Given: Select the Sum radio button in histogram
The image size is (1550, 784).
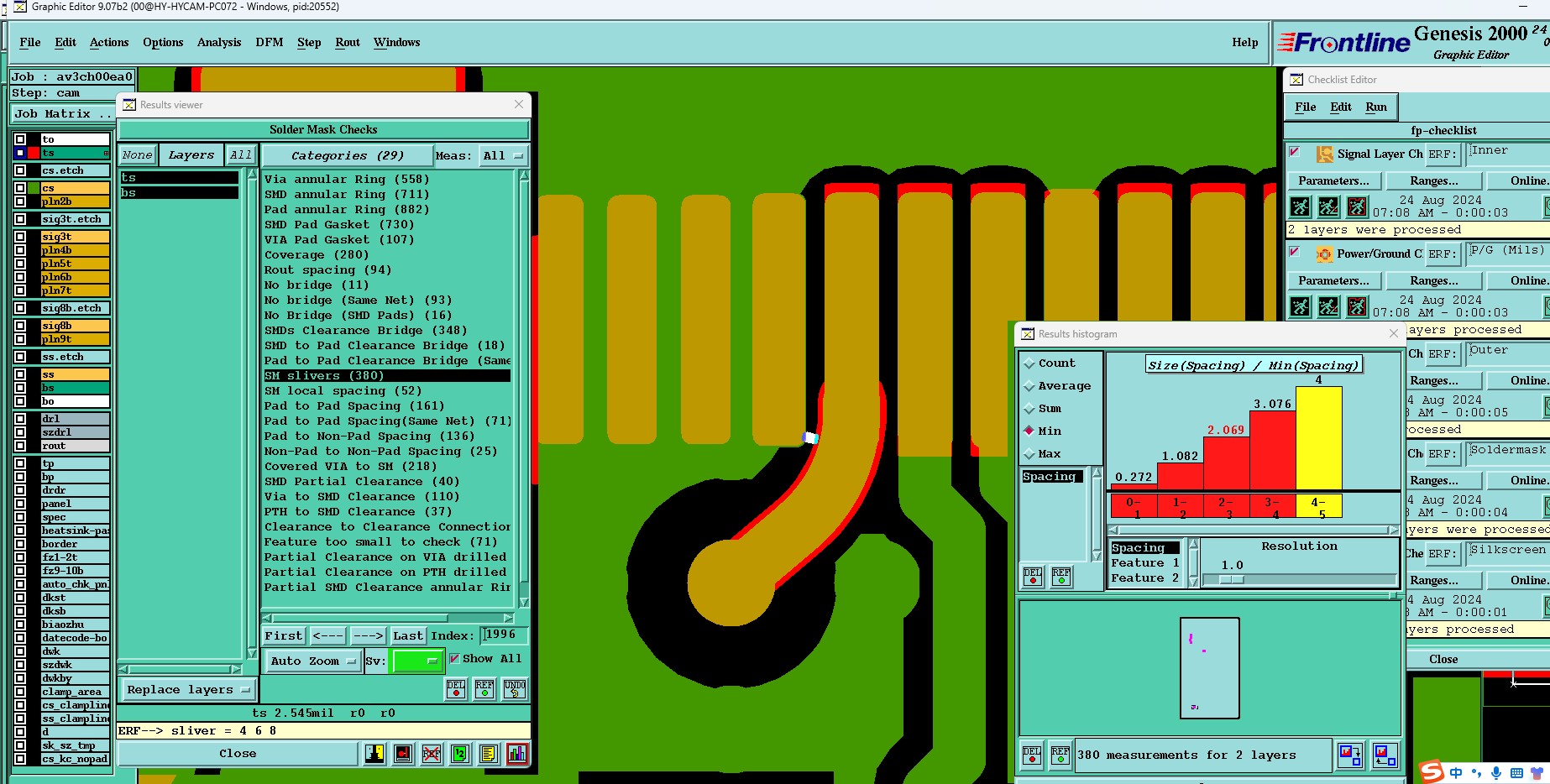Looking at the screenshot, I should coord(1029,409).
